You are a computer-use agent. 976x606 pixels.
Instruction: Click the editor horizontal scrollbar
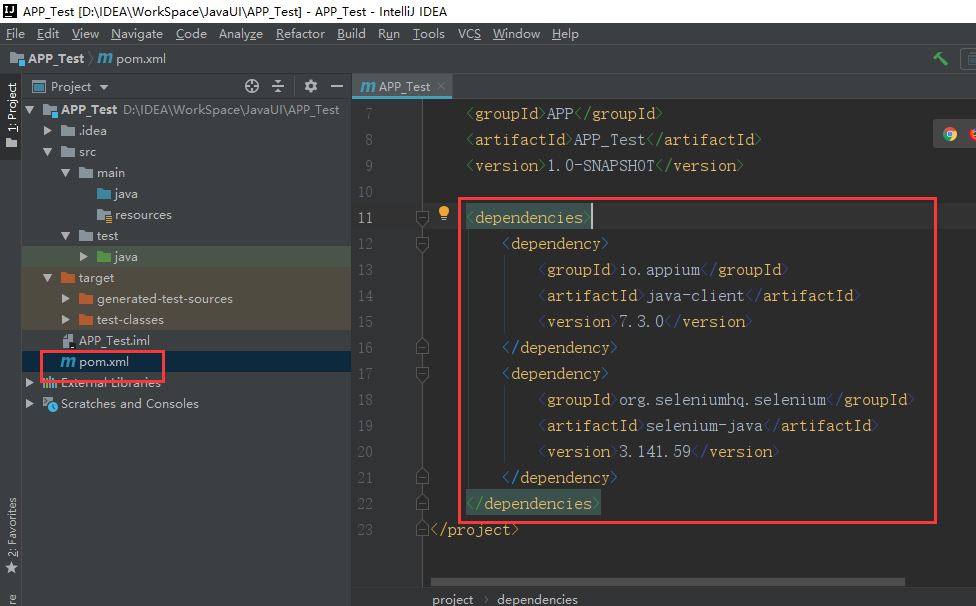point(667,582)
